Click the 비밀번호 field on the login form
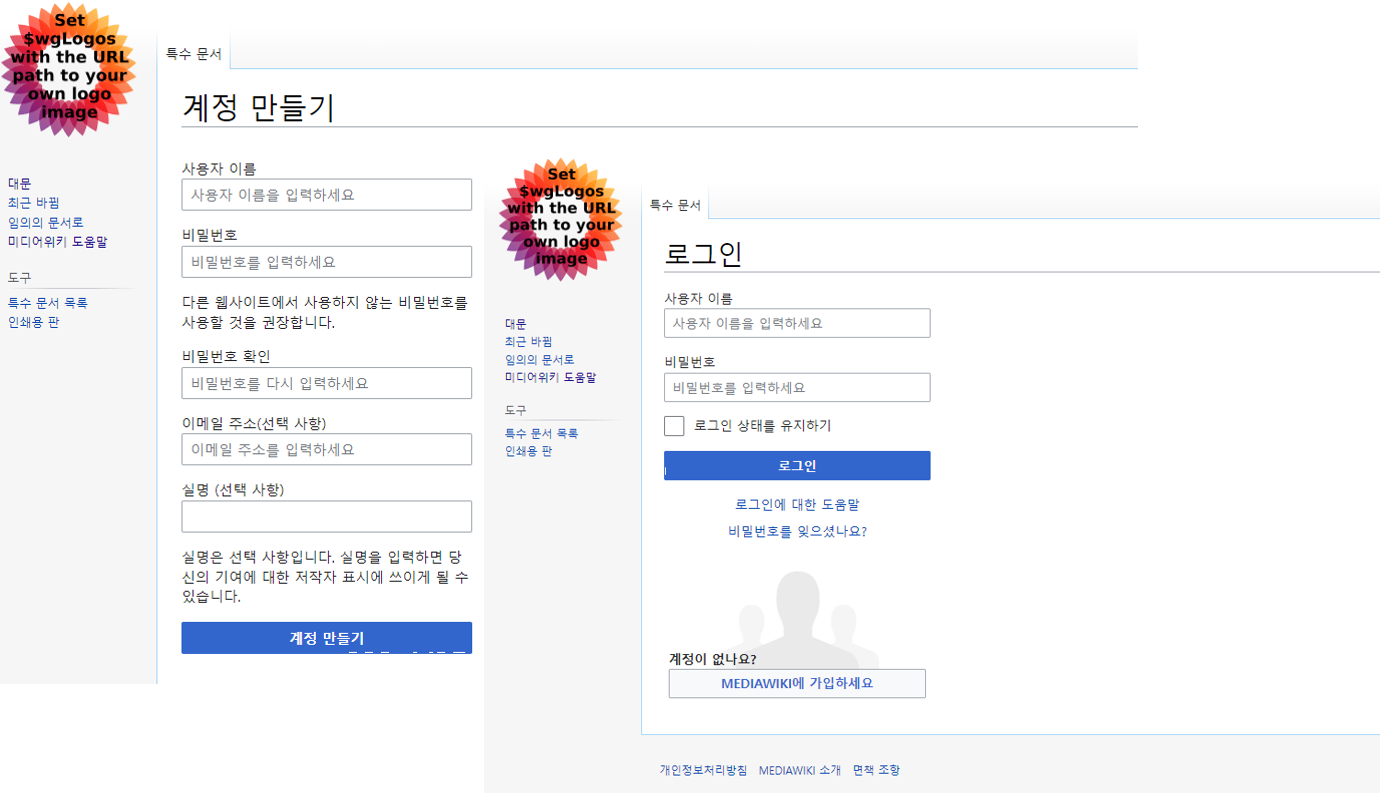1380x793 pixels. point(797,388)
